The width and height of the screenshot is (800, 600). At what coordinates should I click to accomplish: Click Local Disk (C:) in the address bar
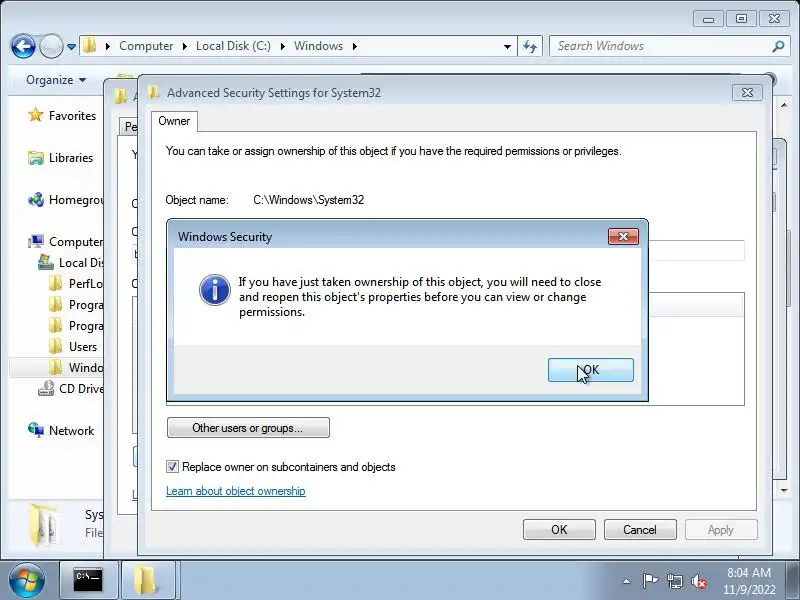pos(233,46)
